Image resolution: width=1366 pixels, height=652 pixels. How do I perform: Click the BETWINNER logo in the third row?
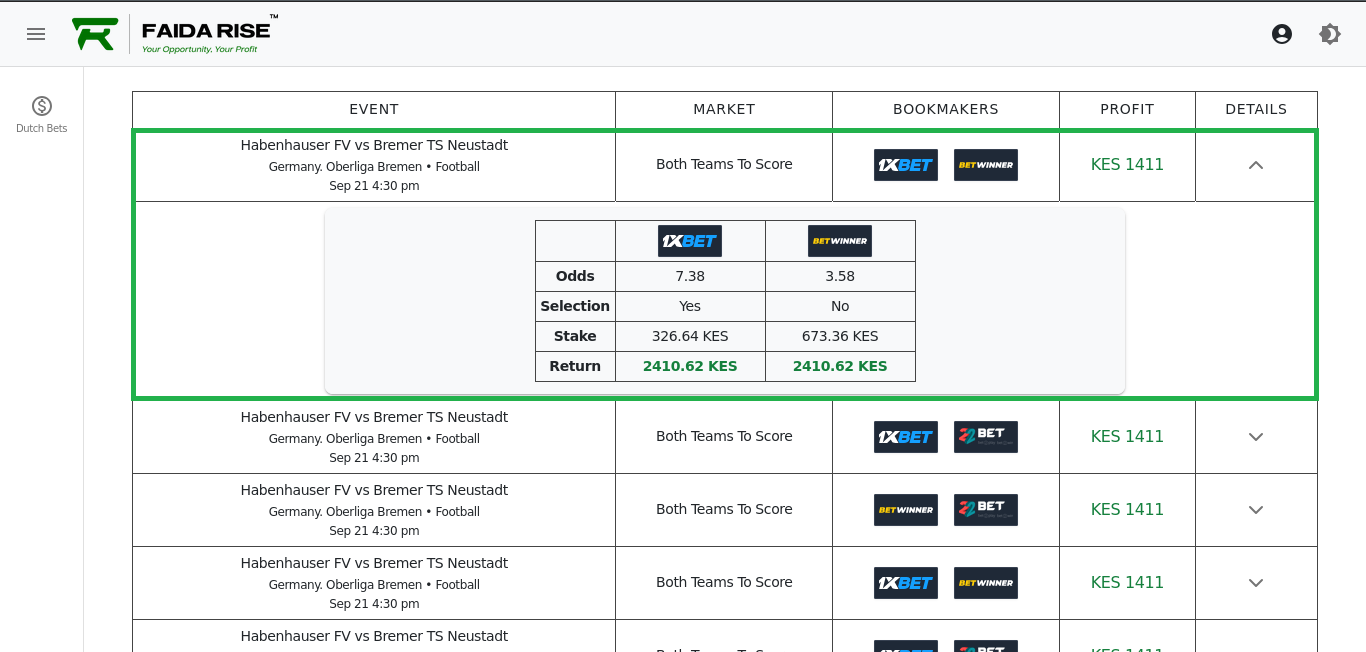click(x=906, y=509)
